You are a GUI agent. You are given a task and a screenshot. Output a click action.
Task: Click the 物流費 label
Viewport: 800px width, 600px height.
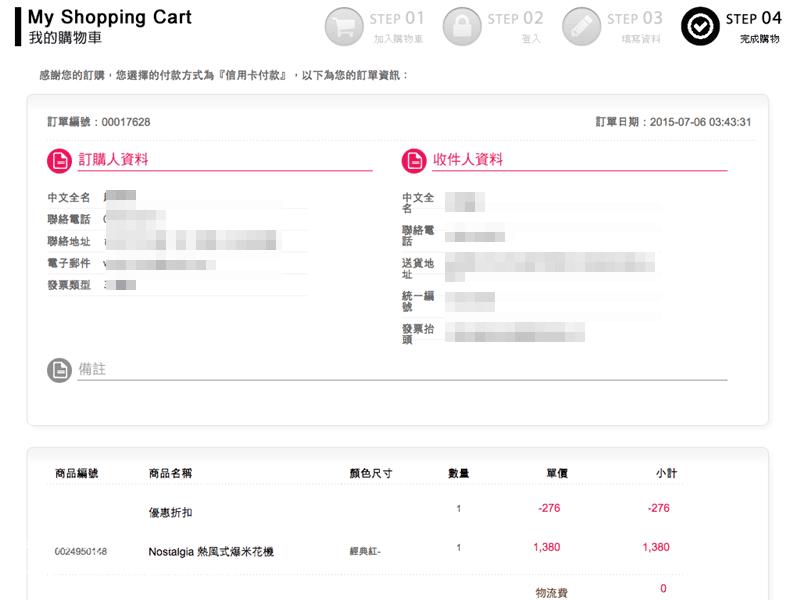552,593
